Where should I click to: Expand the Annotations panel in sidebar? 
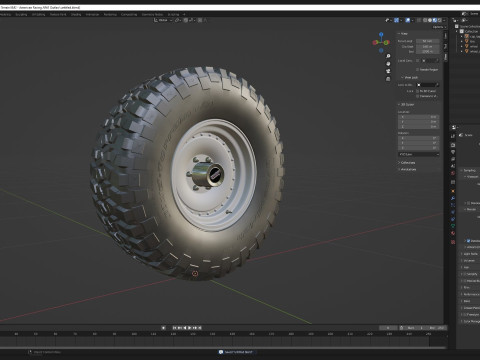407,169
